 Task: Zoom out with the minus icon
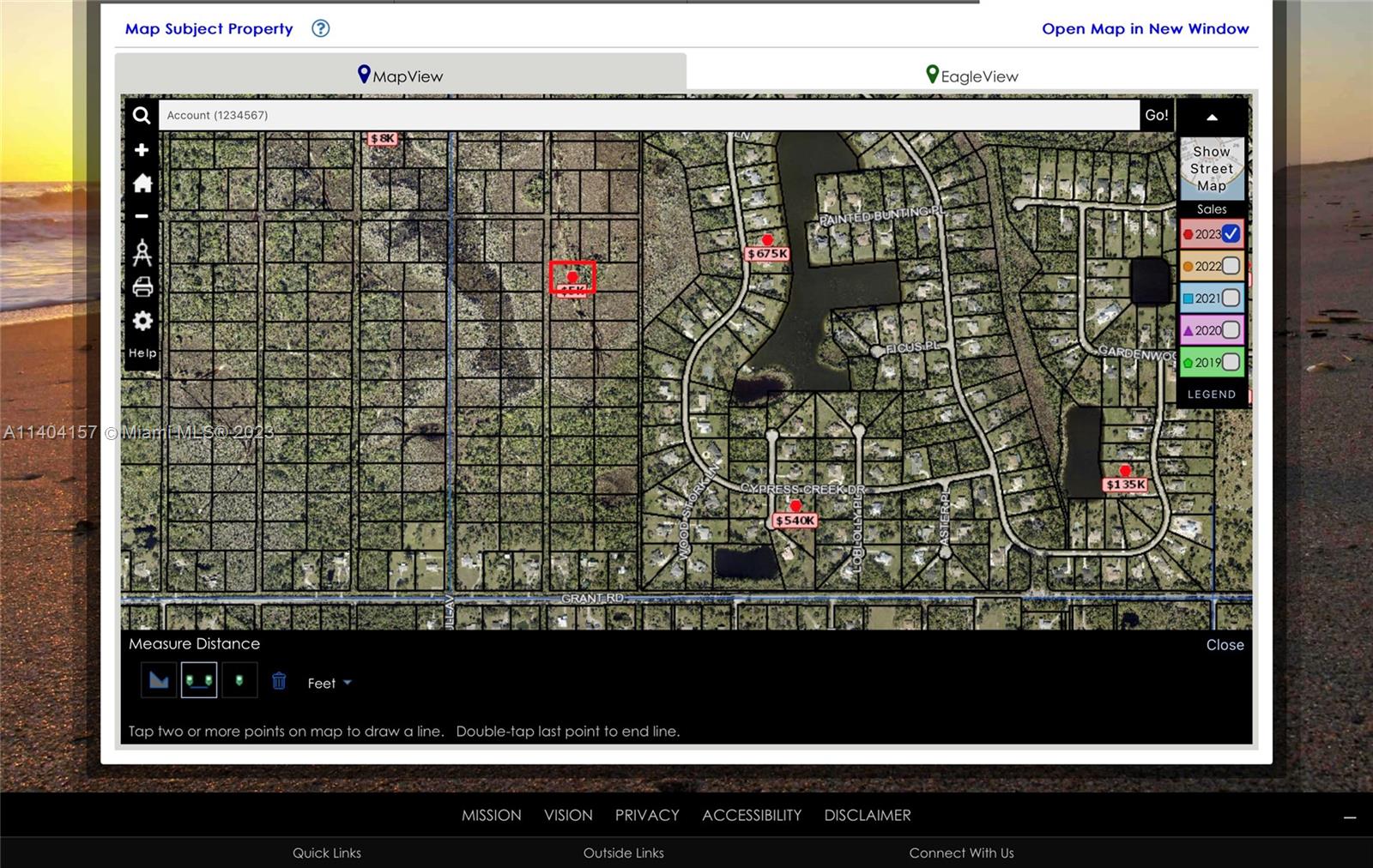(x=142, y=216)
